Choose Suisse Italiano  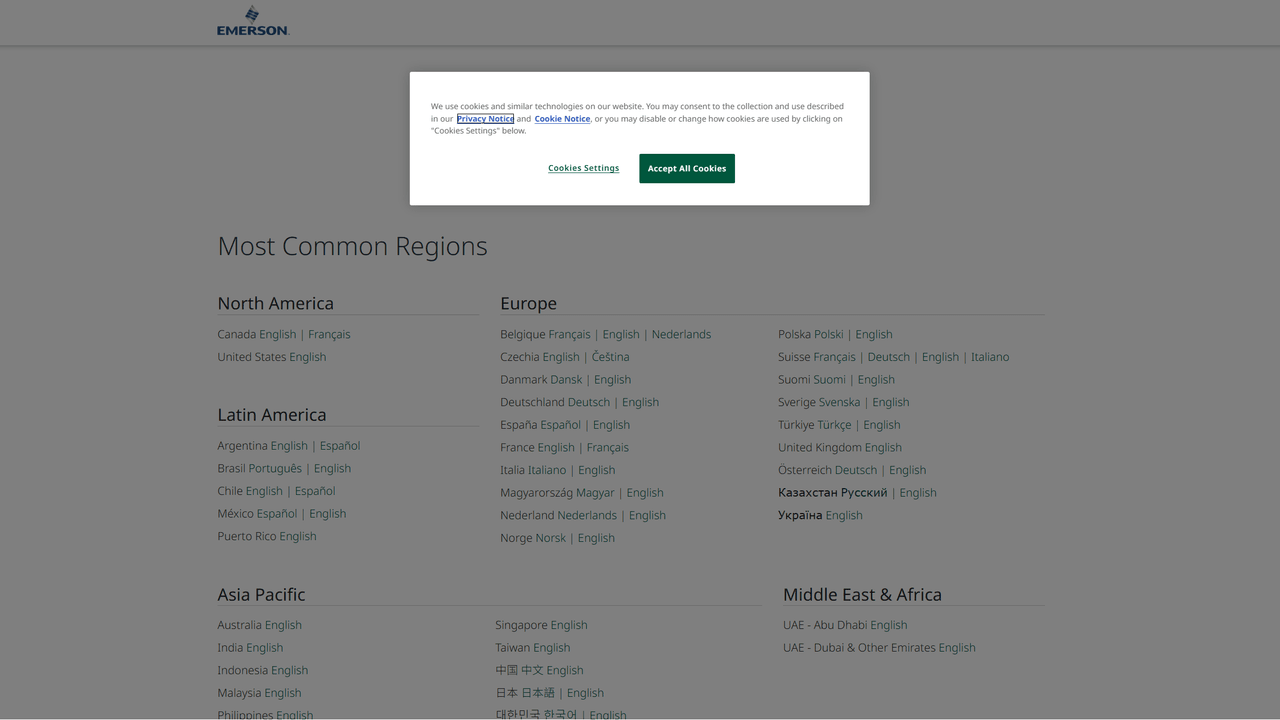pos(989,357)
